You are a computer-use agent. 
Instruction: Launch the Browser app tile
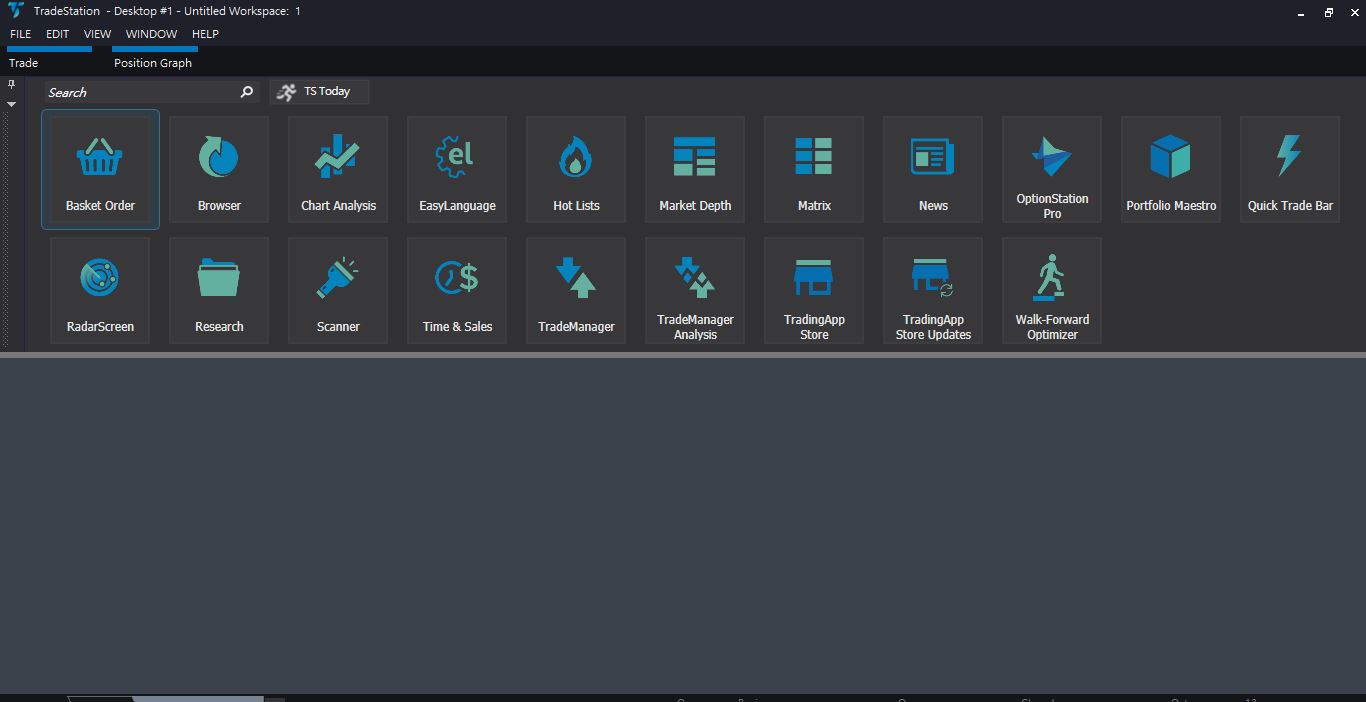pyautogui.click(x=219, y=170)
